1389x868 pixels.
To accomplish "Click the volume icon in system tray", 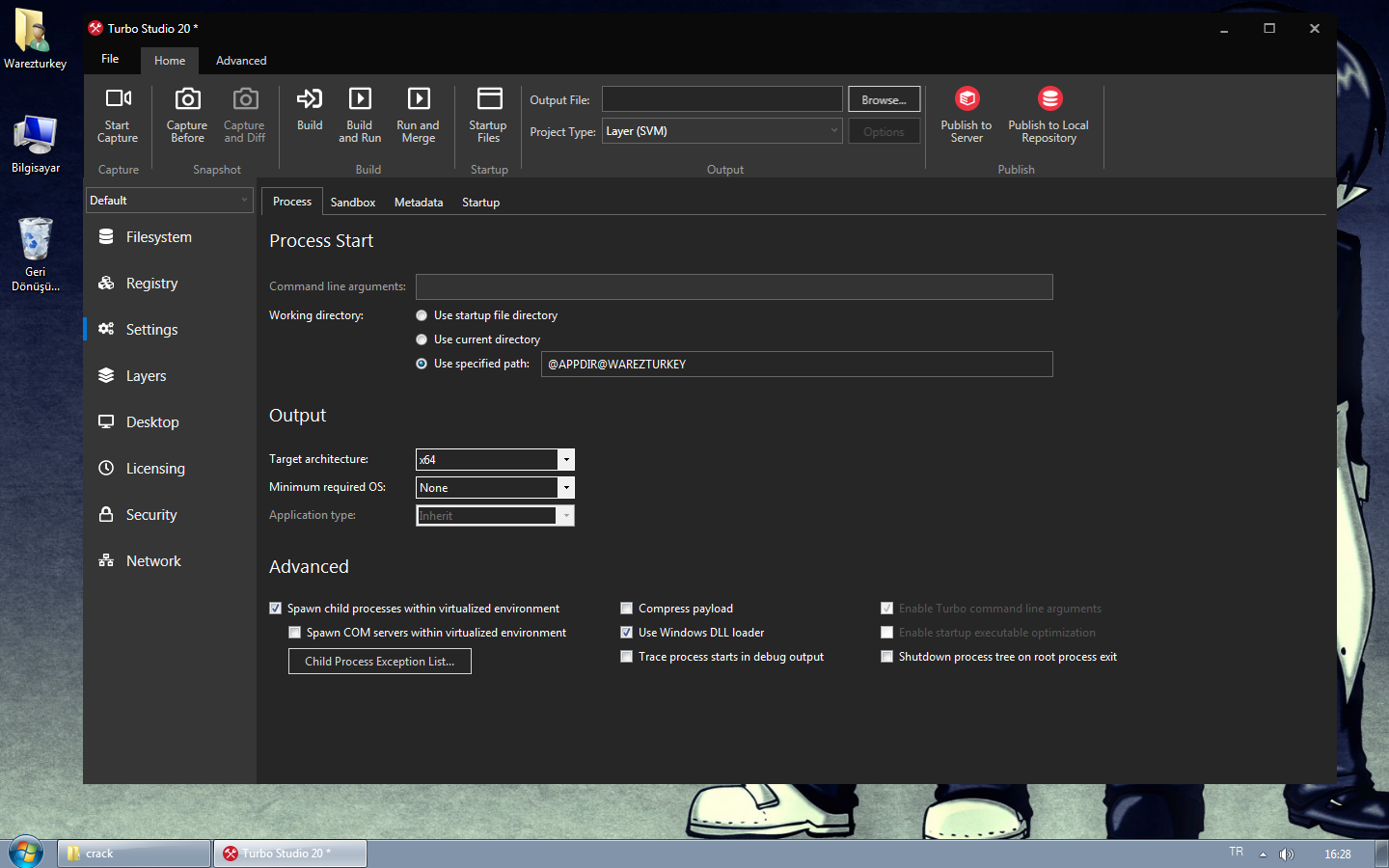I will pos(1286,854).
